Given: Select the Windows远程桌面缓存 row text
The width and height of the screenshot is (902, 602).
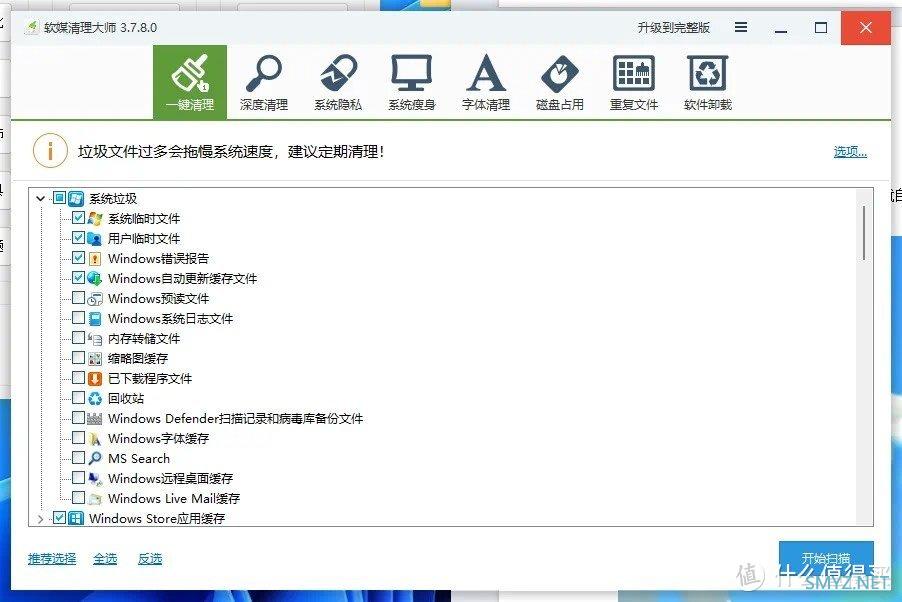Looking at the screenshot, I should pos(170,478).
